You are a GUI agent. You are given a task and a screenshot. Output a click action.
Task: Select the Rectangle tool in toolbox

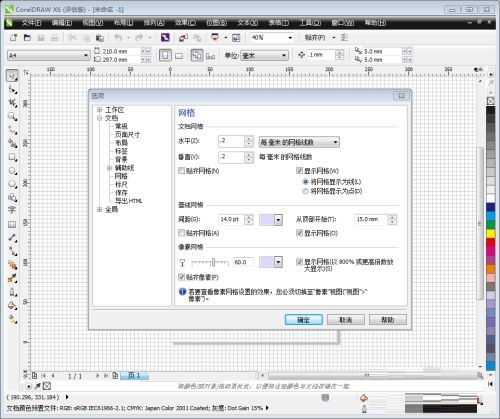tap(12, 157)
